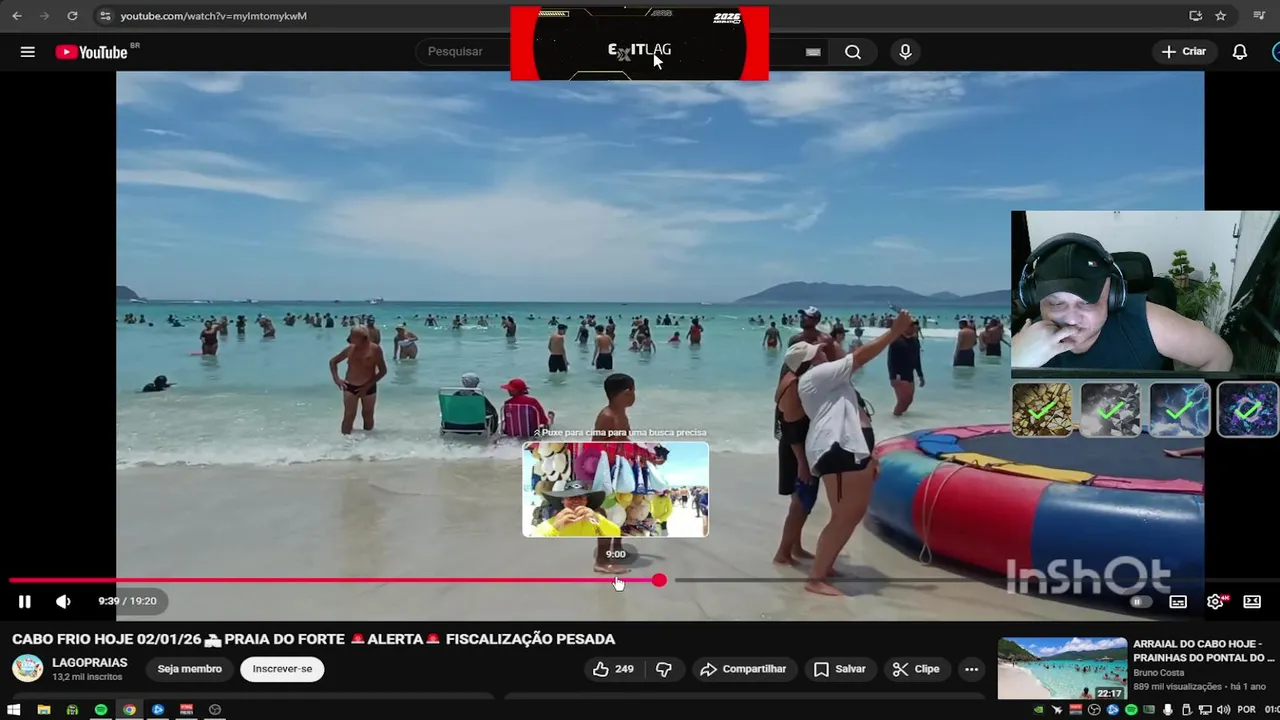Open the on-screen keyboard icon in search box
Viewport: 1280px width, 720px height.
[813, 52]
